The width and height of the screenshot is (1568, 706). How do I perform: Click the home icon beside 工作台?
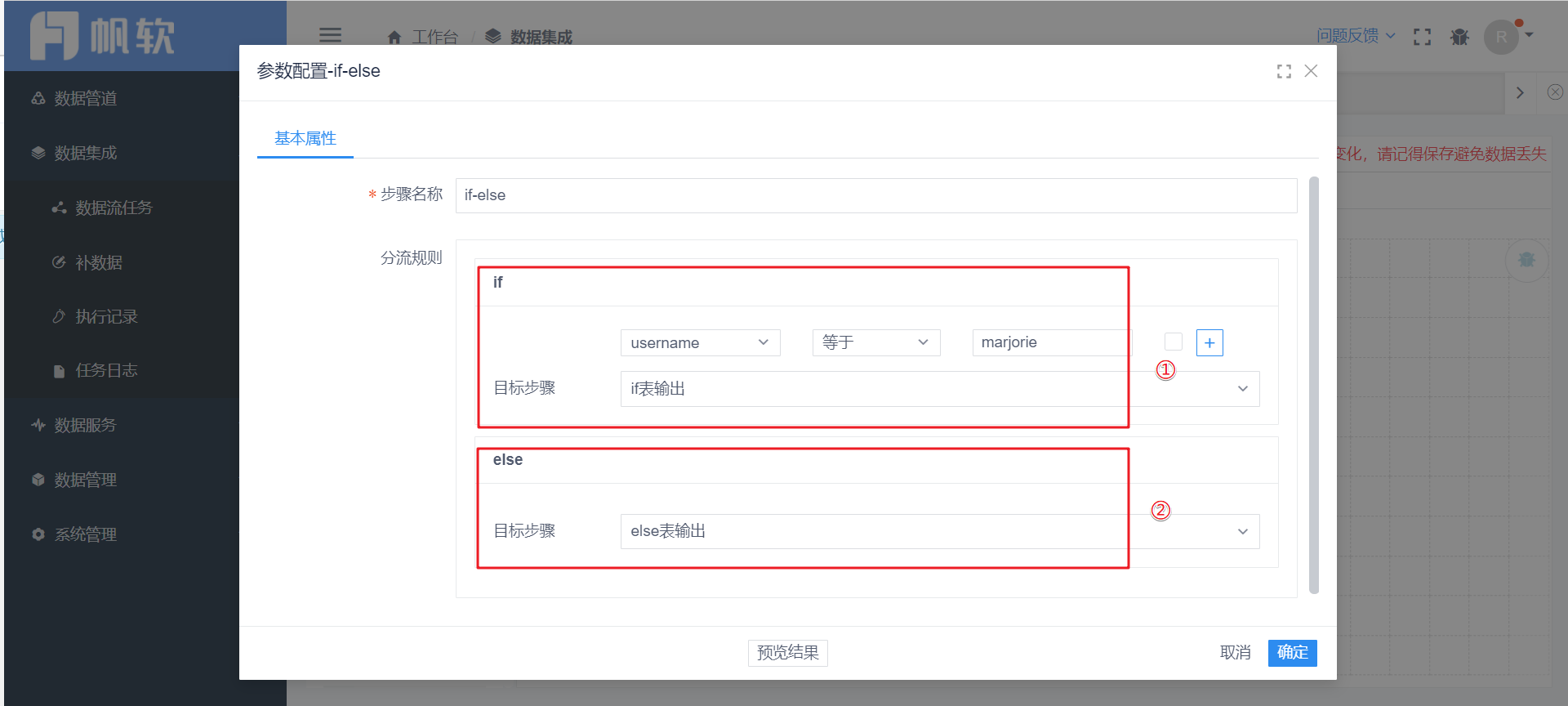click(x=394, y=37)
